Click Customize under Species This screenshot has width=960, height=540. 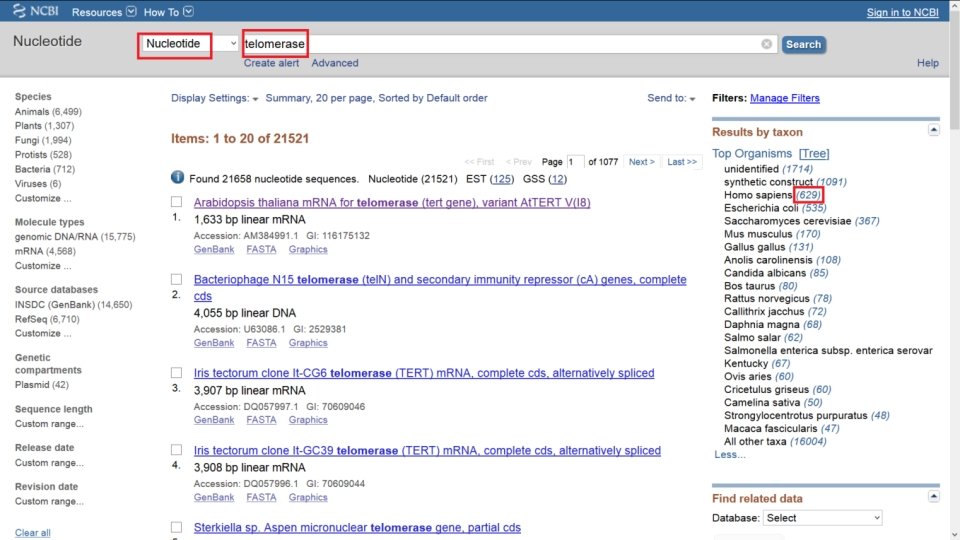43,198
